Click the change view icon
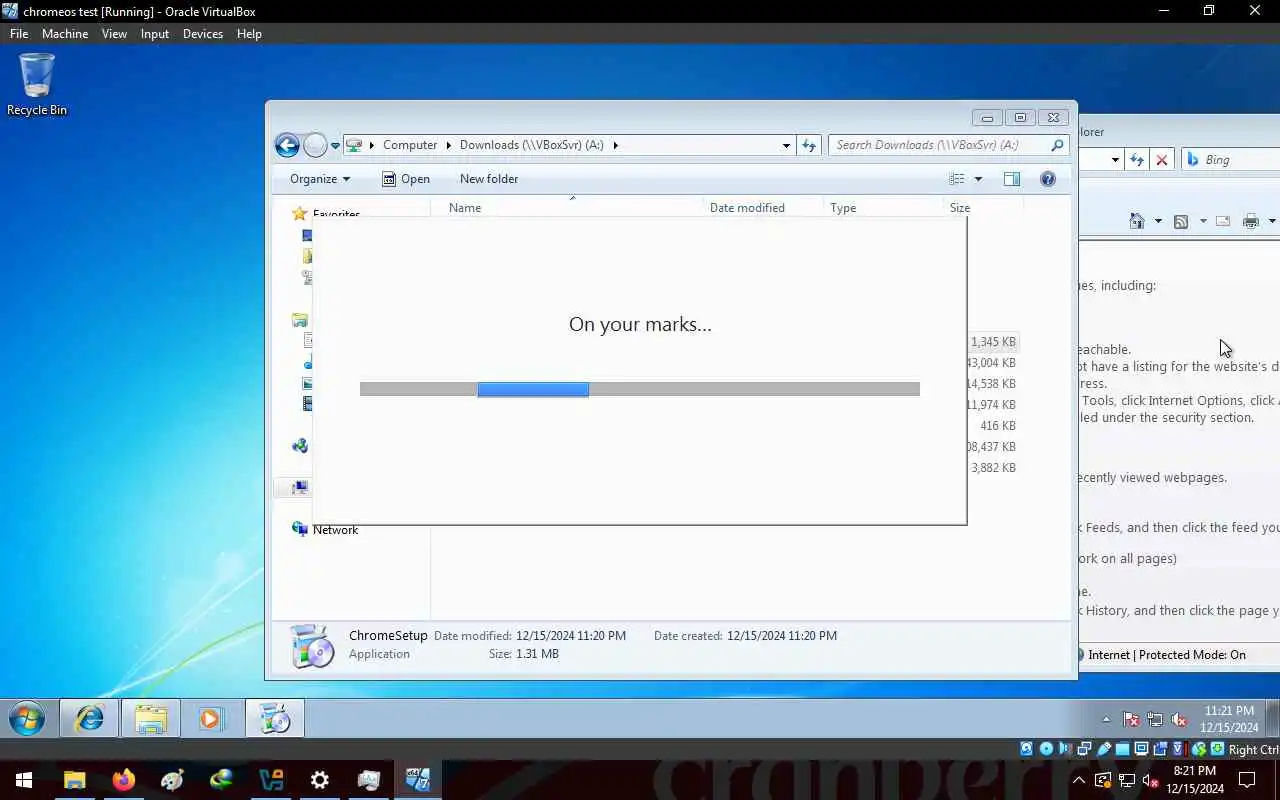The height and width of the screenshot is (800, 1280). click(x=957, y=179)
